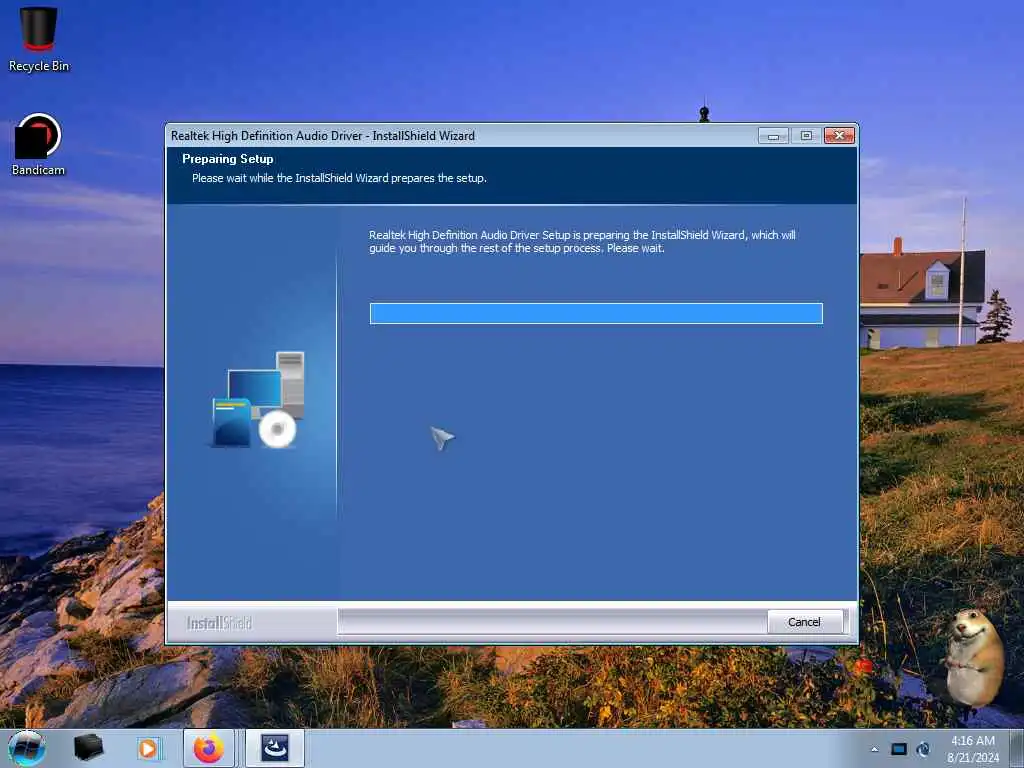Open the Recycle Bin desktop icon
Image resolution: width=1024 pixels, height=768 pixels.
click(39, 39)
